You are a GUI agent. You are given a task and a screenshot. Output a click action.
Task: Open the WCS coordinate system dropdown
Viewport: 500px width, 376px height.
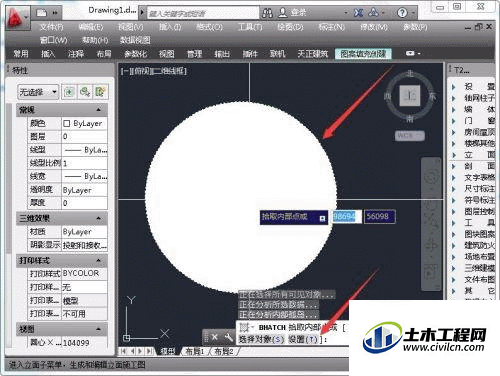(410, 136)
